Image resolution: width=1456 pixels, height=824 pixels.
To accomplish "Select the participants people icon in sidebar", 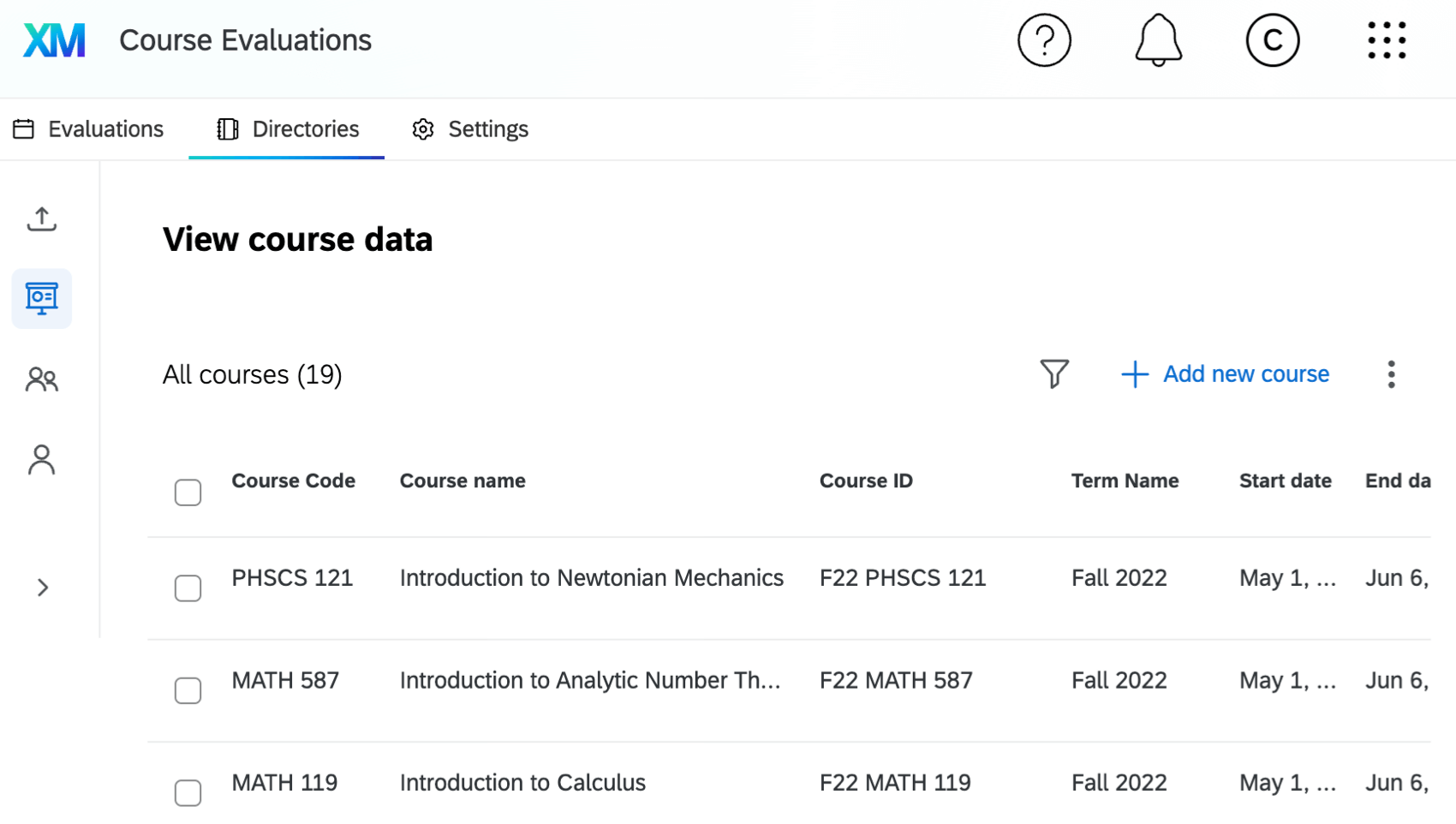I will 41,379.
